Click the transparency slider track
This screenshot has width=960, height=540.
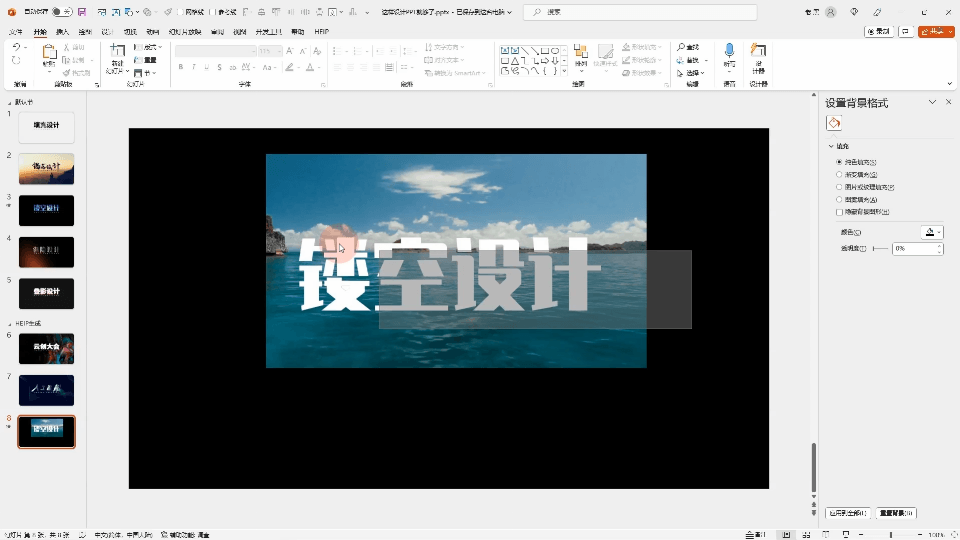(880, 249)
